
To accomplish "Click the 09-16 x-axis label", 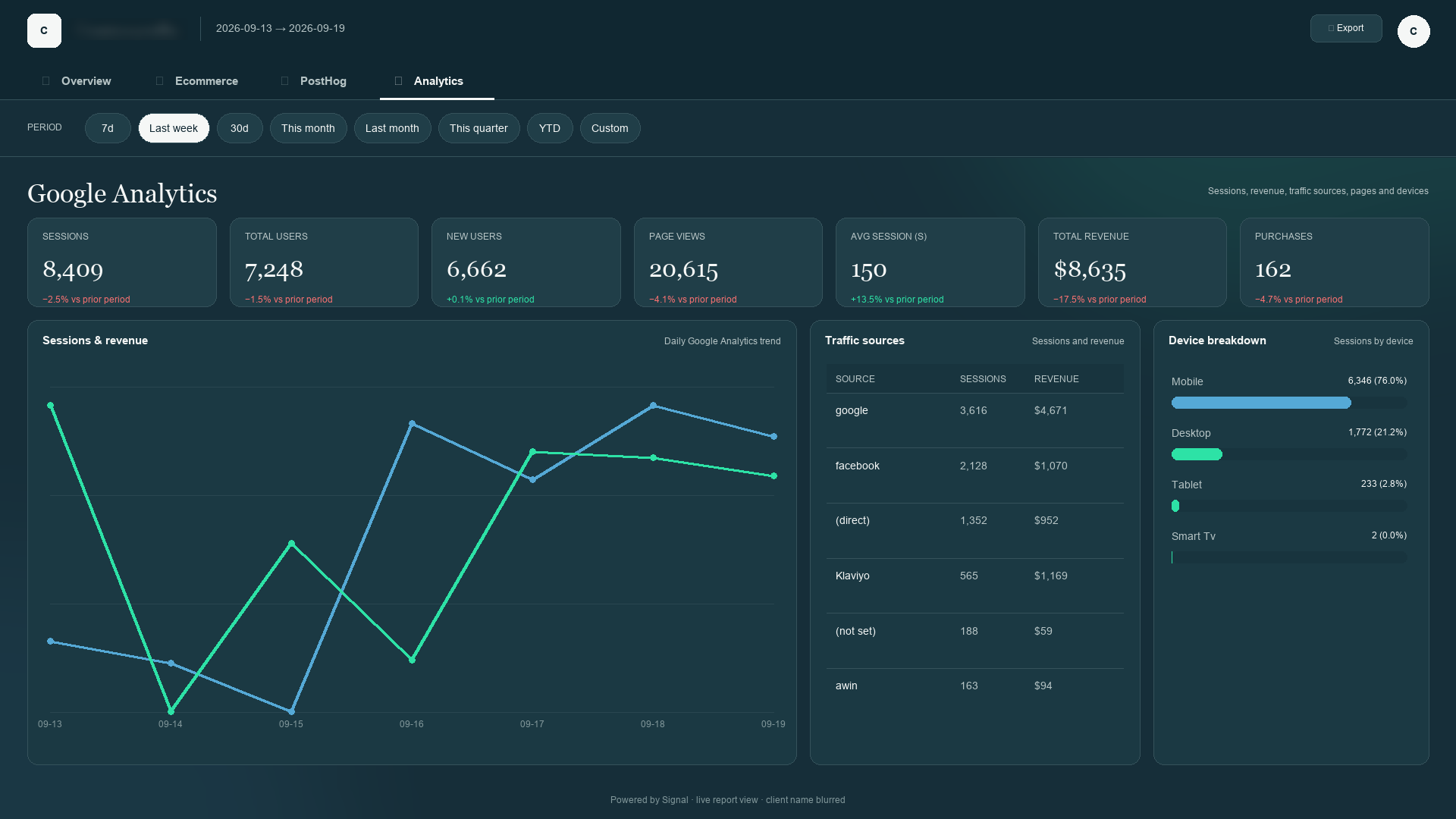I will [x=412, y=724].
